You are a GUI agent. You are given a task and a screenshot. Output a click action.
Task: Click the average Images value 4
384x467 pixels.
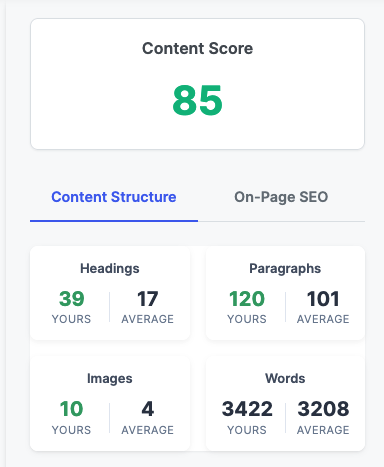[x=147, y=409]
